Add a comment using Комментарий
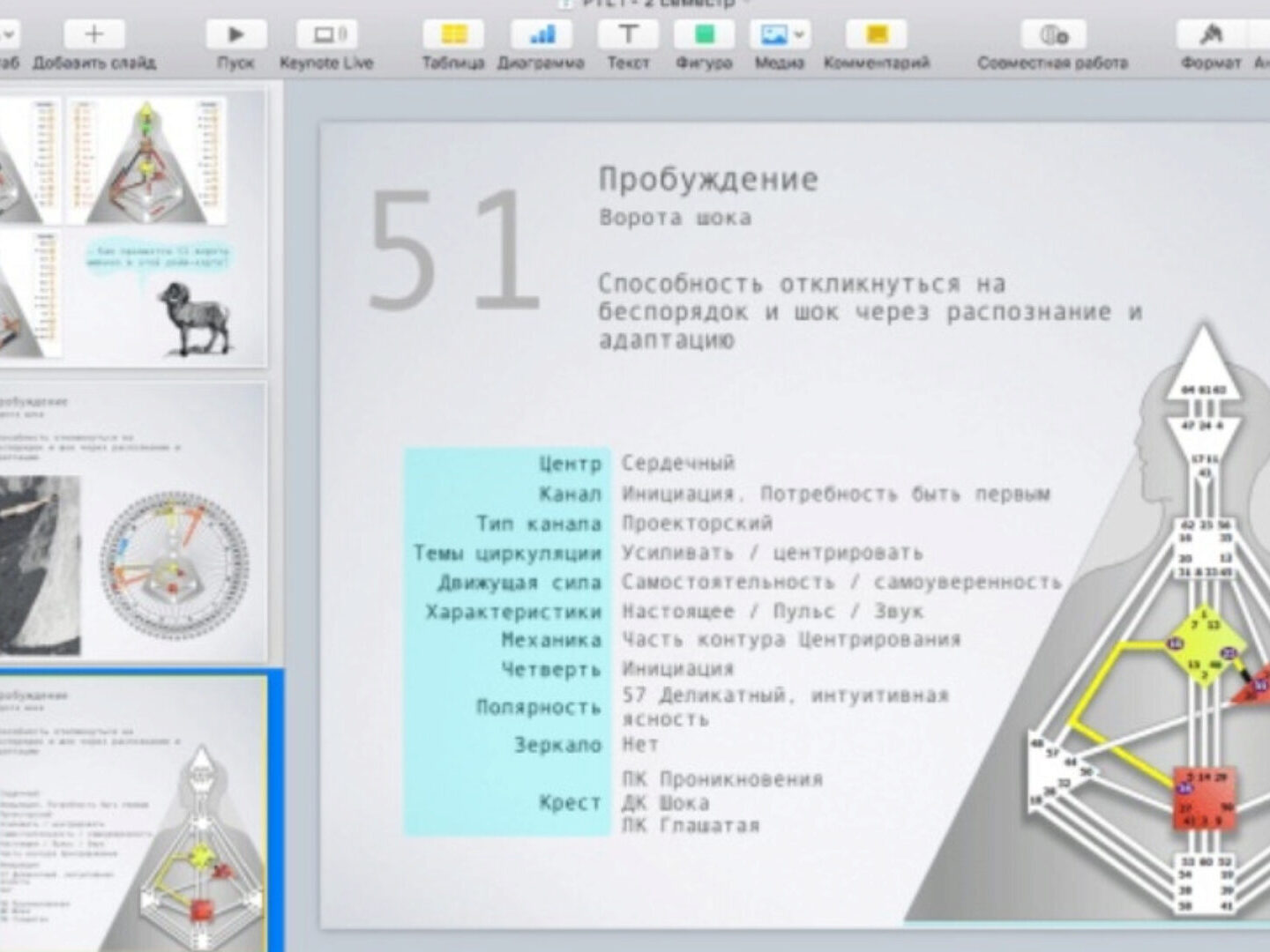1270x952 pixels. 876,34
